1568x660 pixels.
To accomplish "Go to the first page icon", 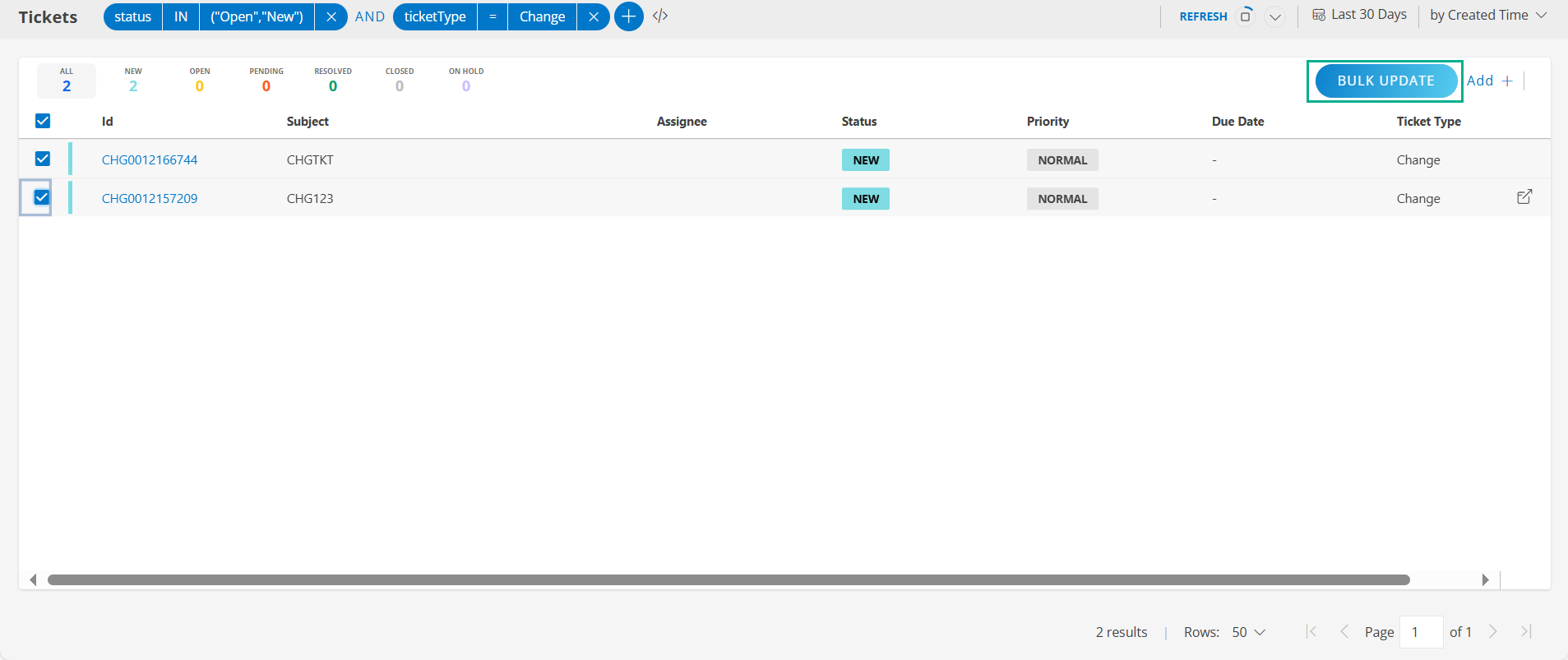I will [1311, 631].
